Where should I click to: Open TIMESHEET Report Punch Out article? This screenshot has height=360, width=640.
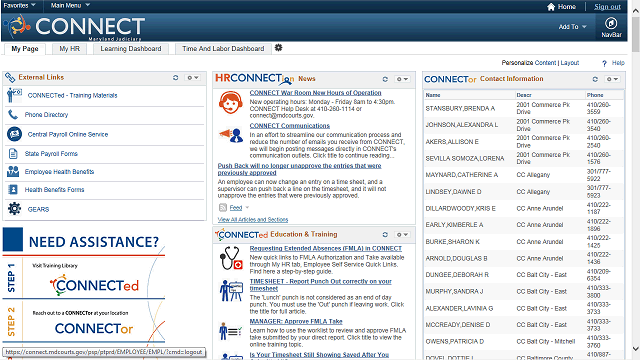click(x=320, y=284)
